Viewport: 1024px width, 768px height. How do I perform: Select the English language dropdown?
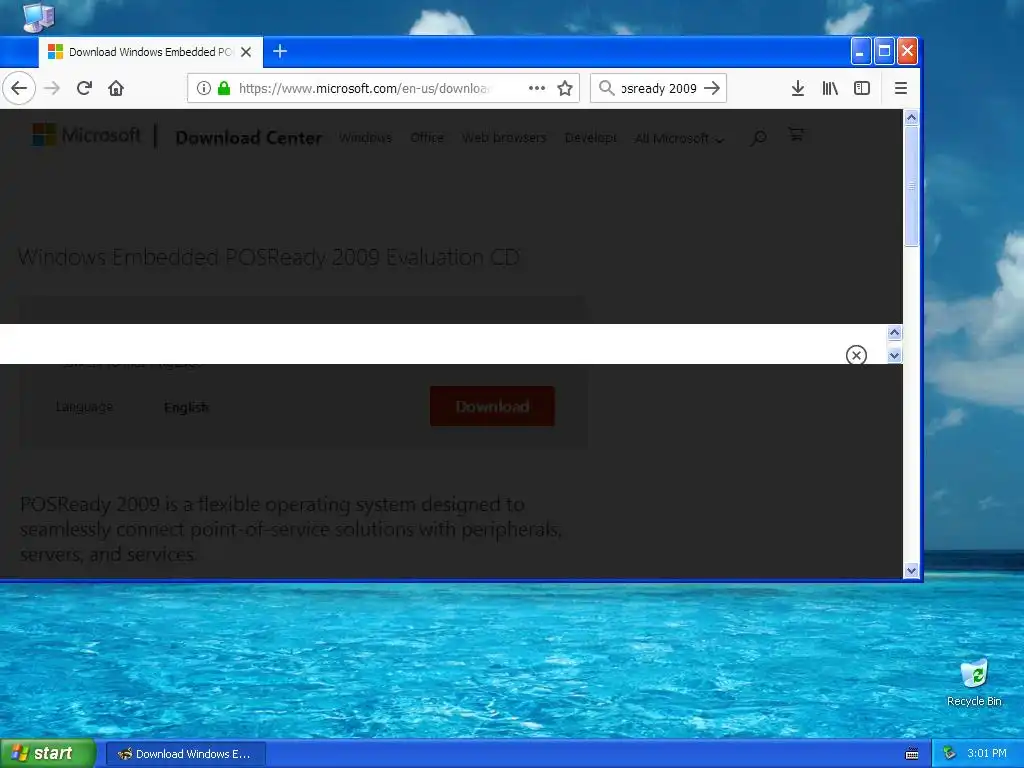click(187, 408)
